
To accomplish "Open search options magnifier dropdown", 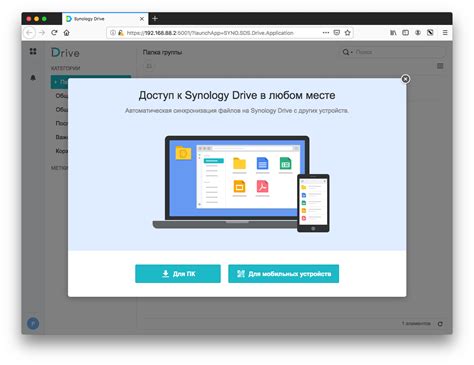I will [x=347, y=52].
